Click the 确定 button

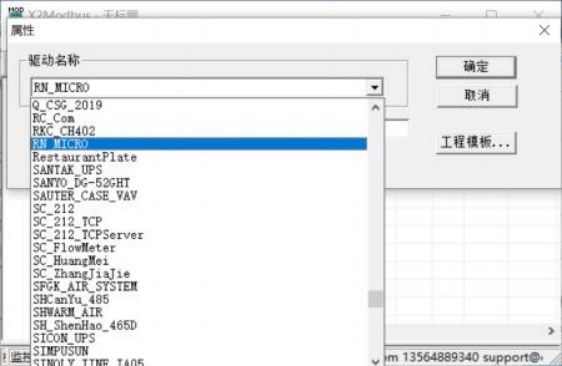point(476,67)
